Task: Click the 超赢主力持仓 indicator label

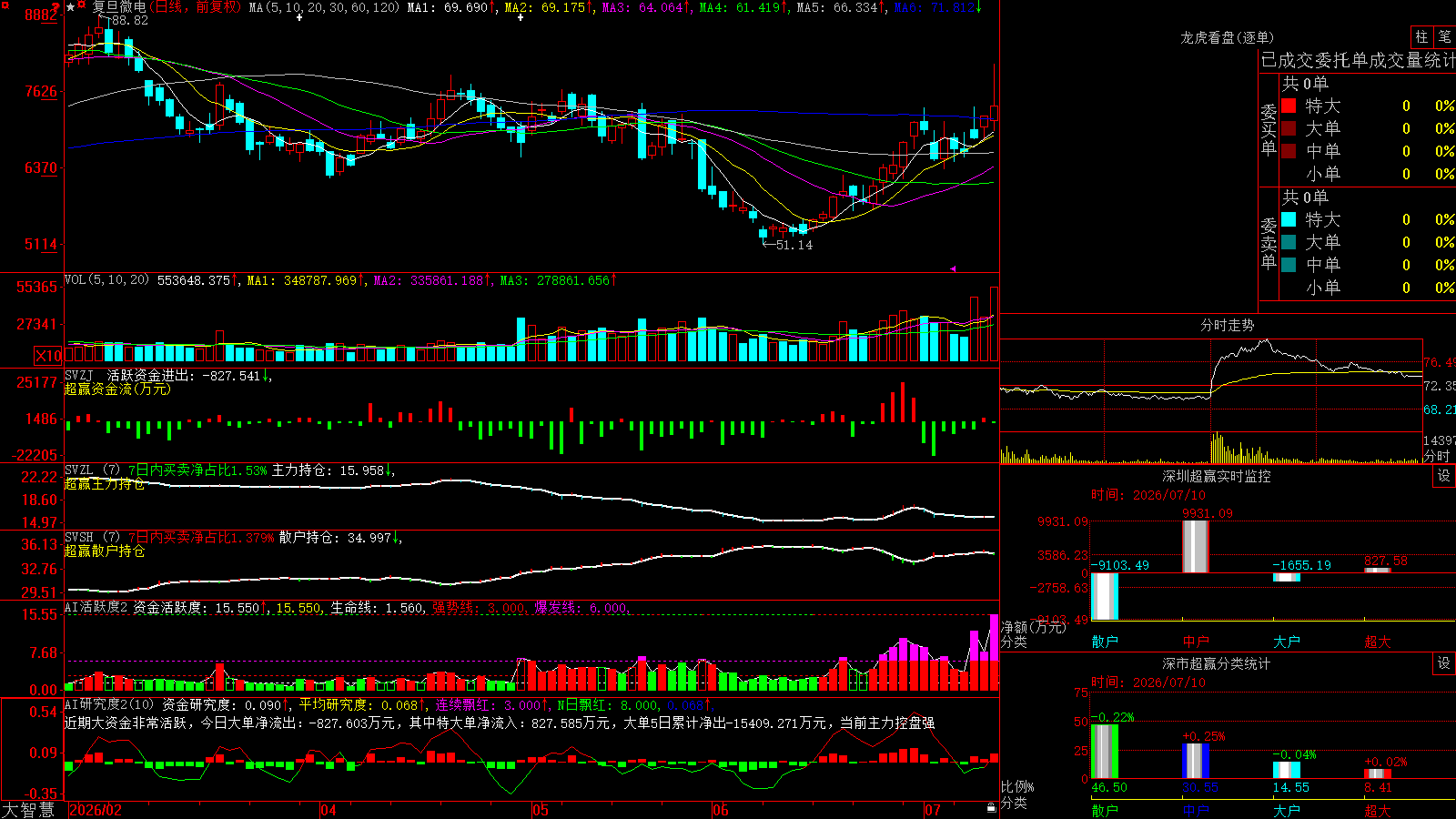Action: [104, 484]
